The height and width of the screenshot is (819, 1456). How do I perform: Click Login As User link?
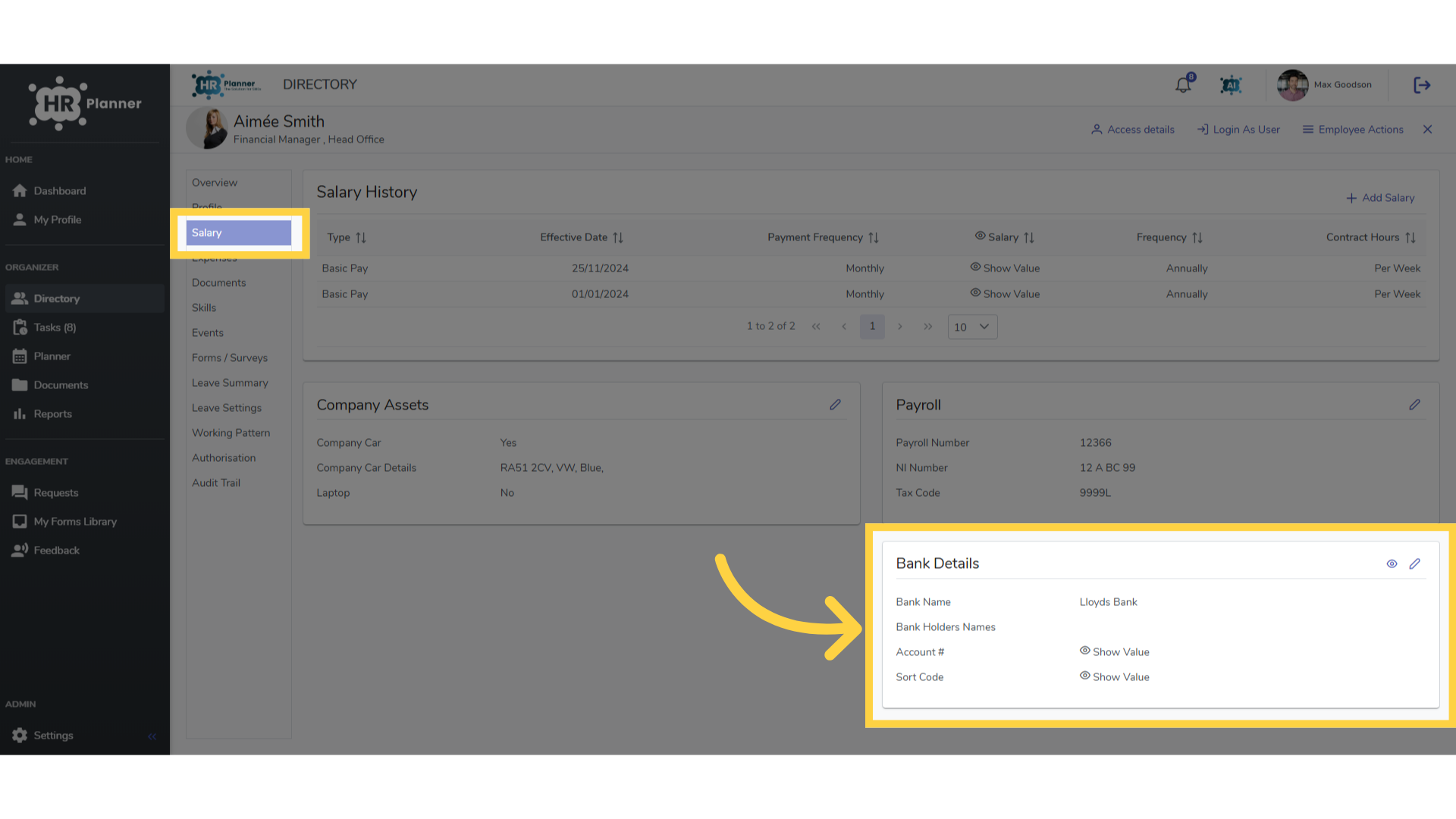point(1238,130)
